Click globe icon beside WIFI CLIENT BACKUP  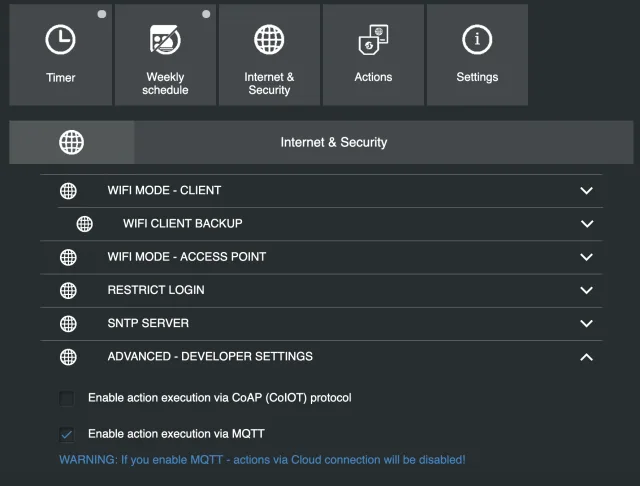coord(85,223)
